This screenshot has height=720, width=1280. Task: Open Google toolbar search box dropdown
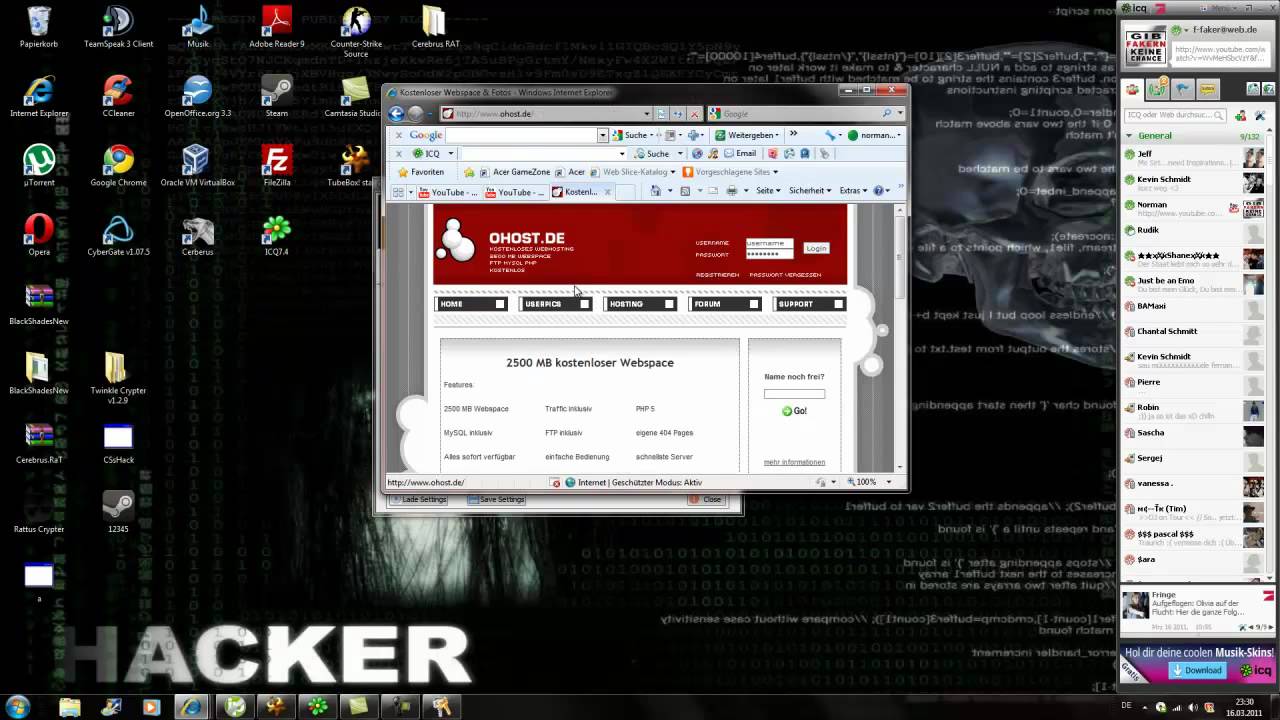coord(602,135)
